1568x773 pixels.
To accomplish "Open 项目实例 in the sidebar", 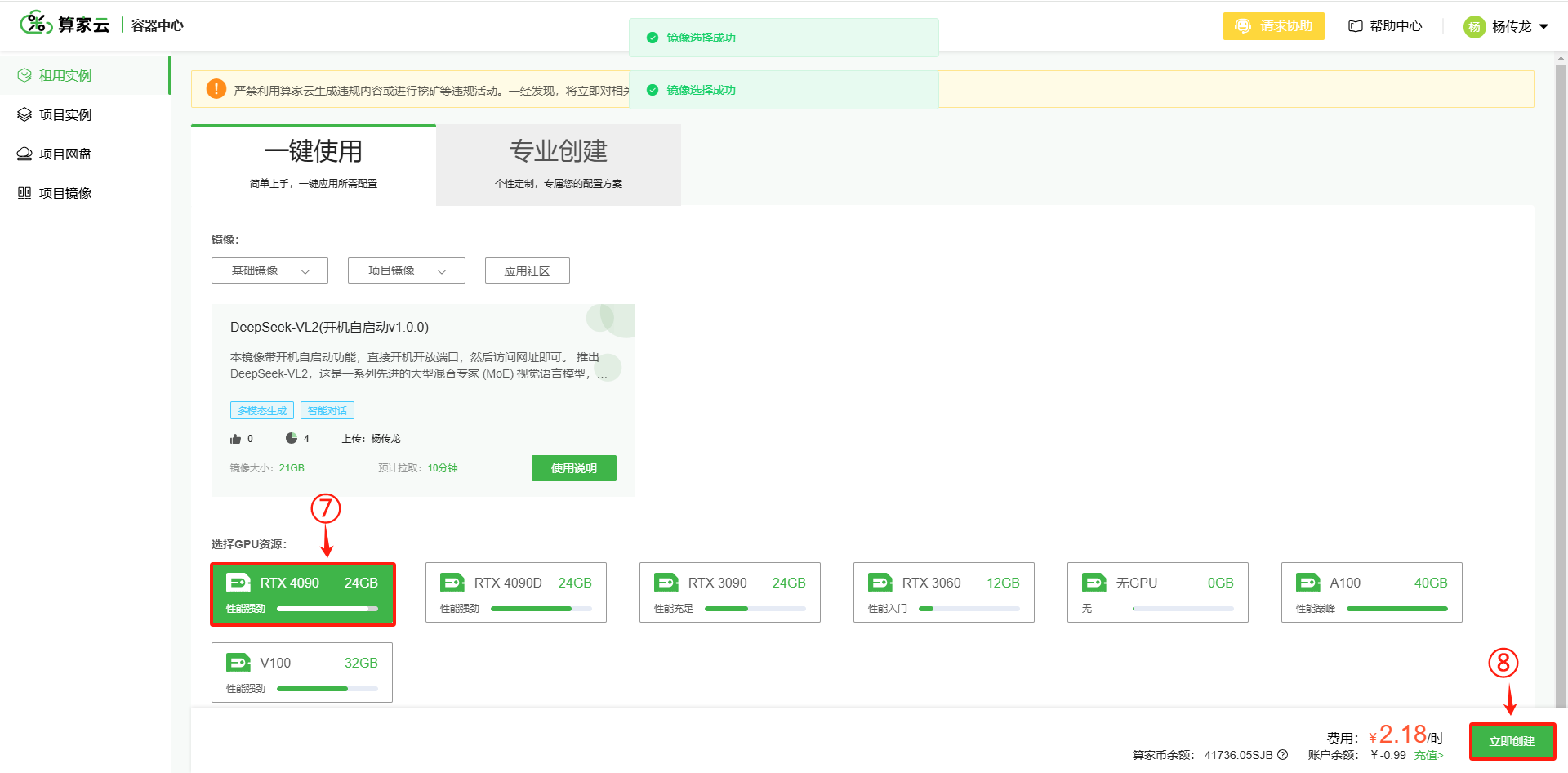I will pos(85,114).
